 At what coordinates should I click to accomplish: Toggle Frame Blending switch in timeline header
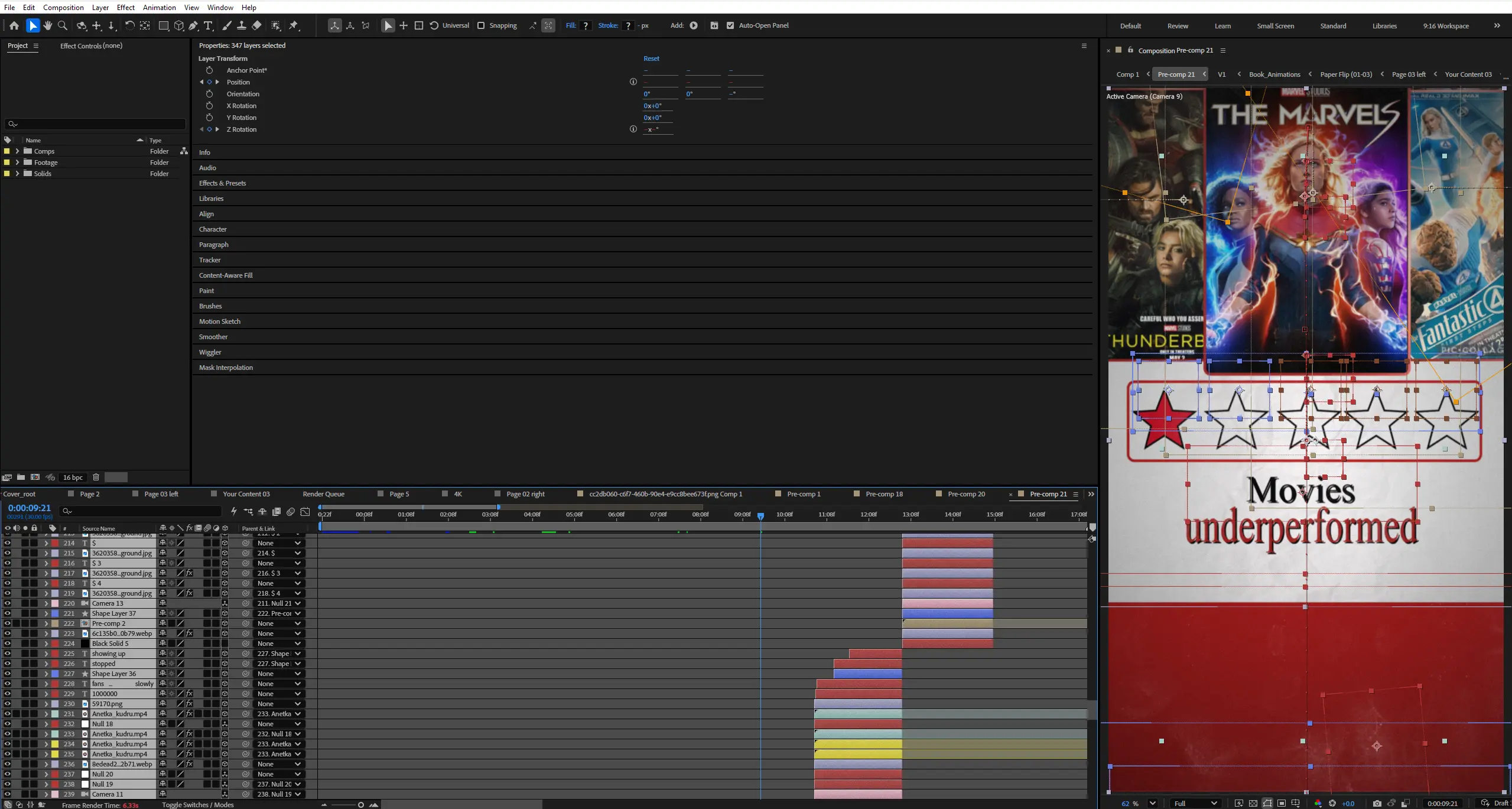[277, 511]
